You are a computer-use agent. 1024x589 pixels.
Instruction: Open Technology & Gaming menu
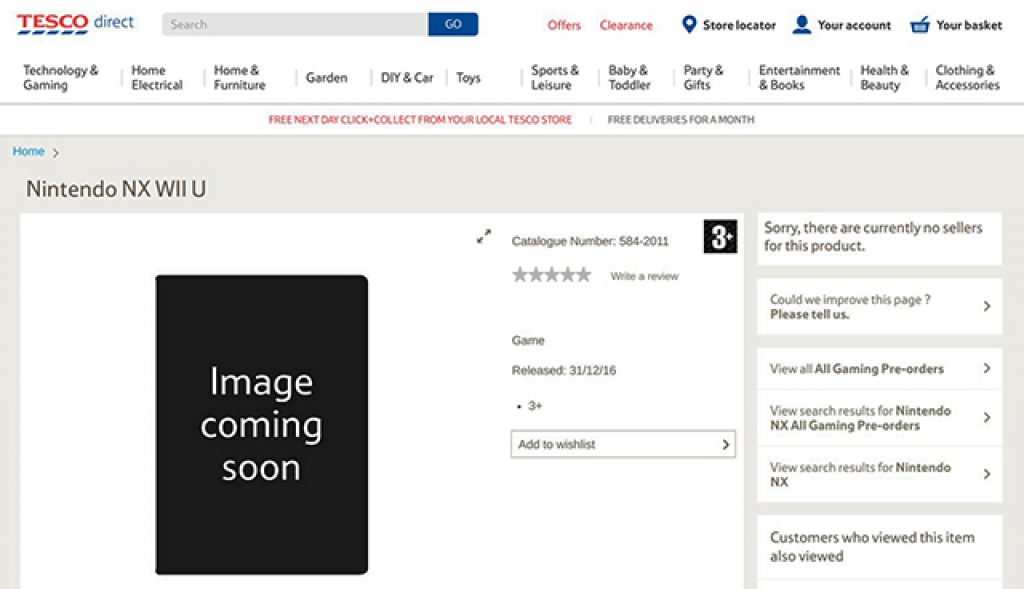[x=61, y=77]
